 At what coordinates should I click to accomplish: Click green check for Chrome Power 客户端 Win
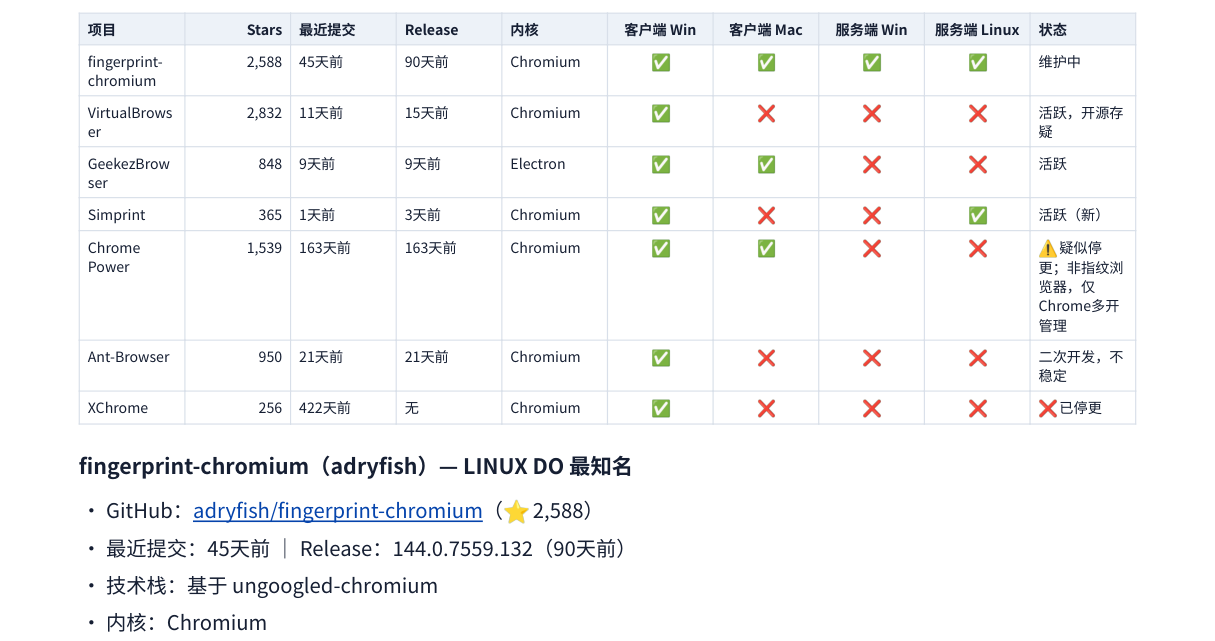pyautogui.click(x=661, y=249)
